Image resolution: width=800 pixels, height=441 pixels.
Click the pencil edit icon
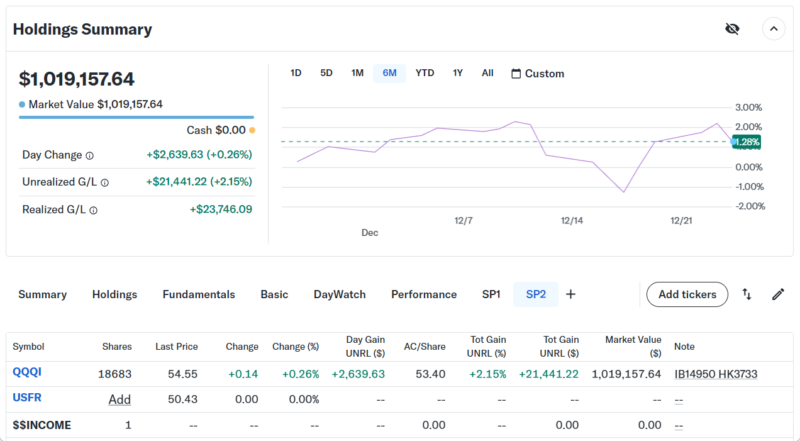click(x=778, y=294)
